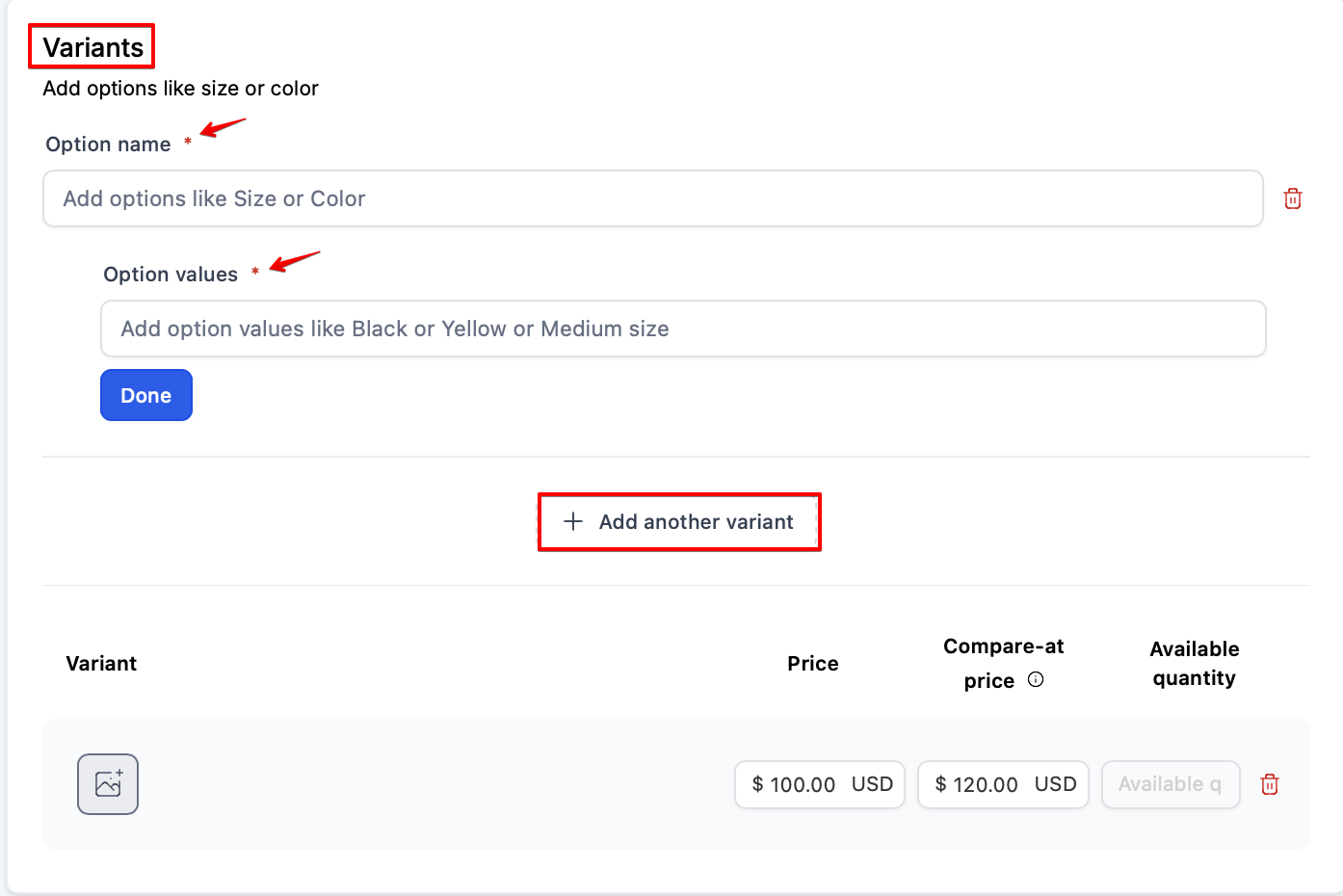Click the plus icon before Add another variant

coord(573,521)
